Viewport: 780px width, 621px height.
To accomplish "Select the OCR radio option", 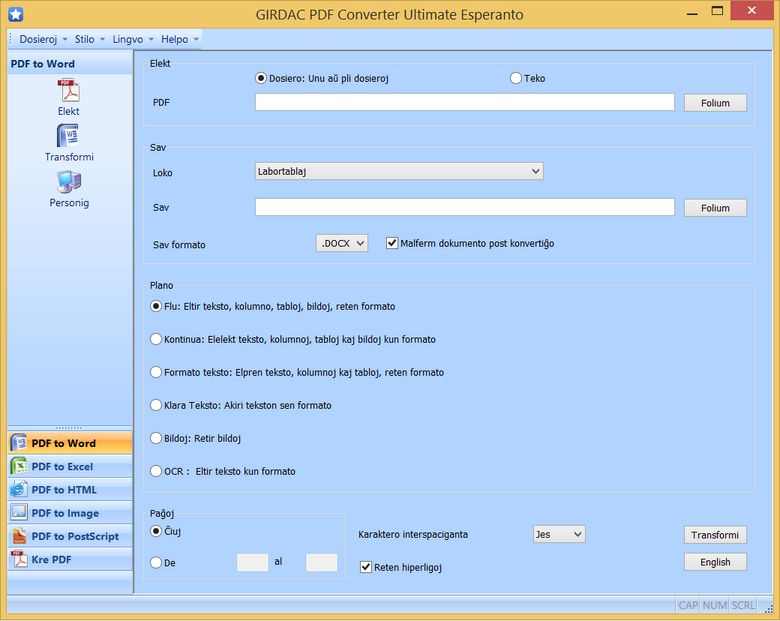I will (156, 471).
